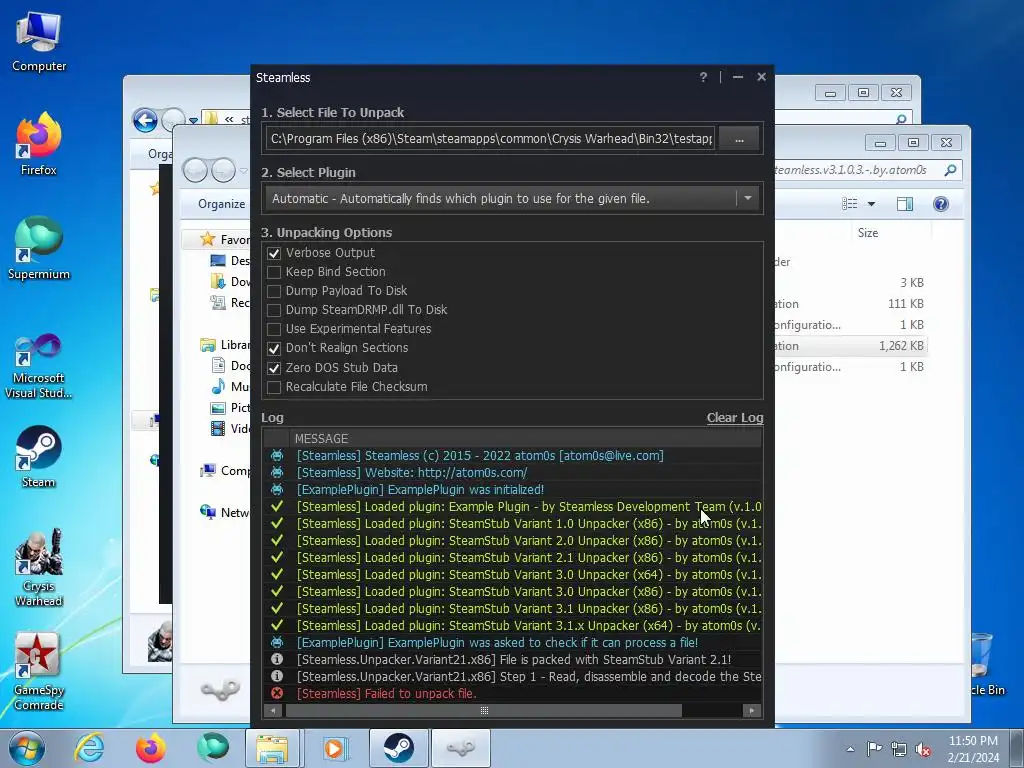1024x768 pixels.
Task: Select 'SteamStub Variant 1.0 Unpacker (x86)' log row
Action: point(513,524)
